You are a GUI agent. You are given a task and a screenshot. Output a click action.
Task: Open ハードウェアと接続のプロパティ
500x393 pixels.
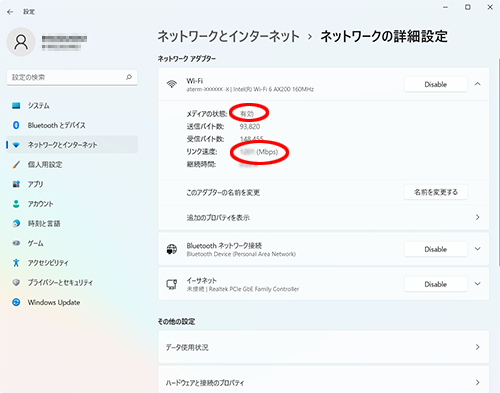click(x=323, y=380)
